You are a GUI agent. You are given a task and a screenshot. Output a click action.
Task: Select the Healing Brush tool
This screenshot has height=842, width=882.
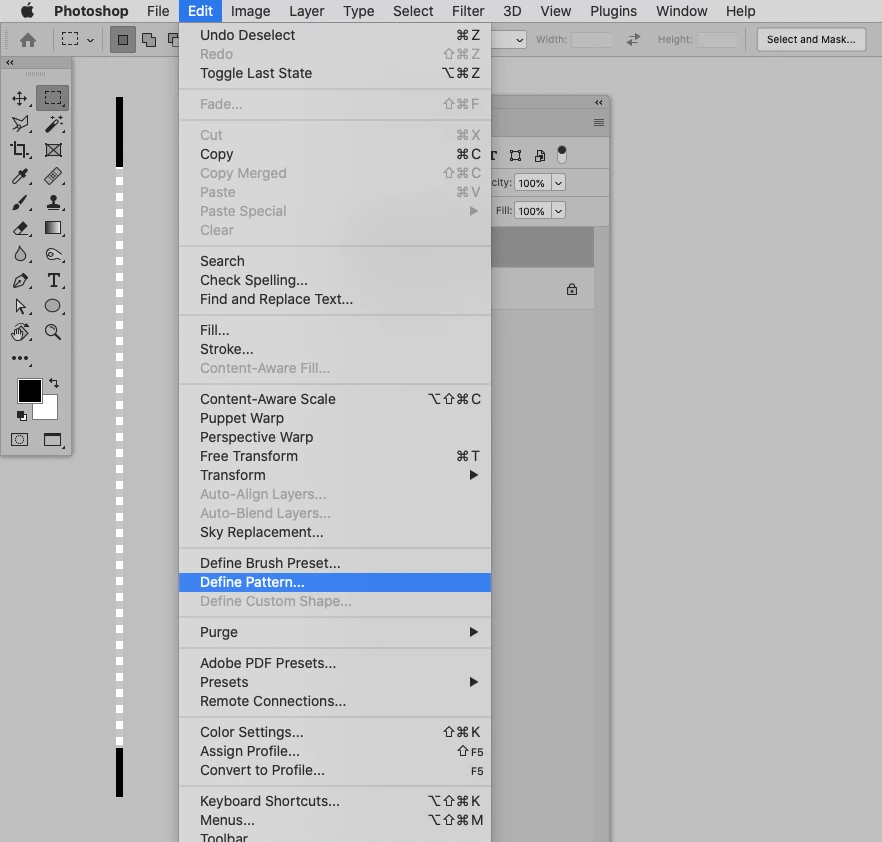53,176
